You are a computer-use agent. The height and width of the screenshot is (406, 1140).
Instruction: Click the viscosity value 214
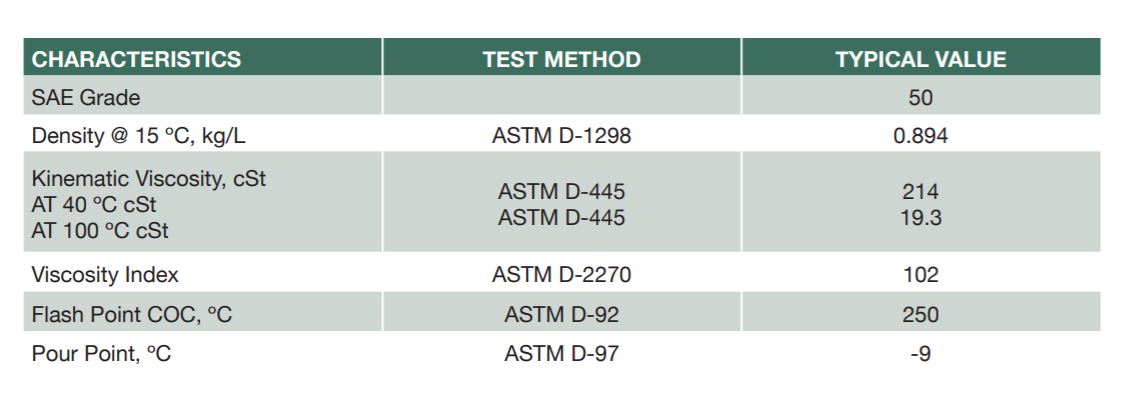(920, 191)
